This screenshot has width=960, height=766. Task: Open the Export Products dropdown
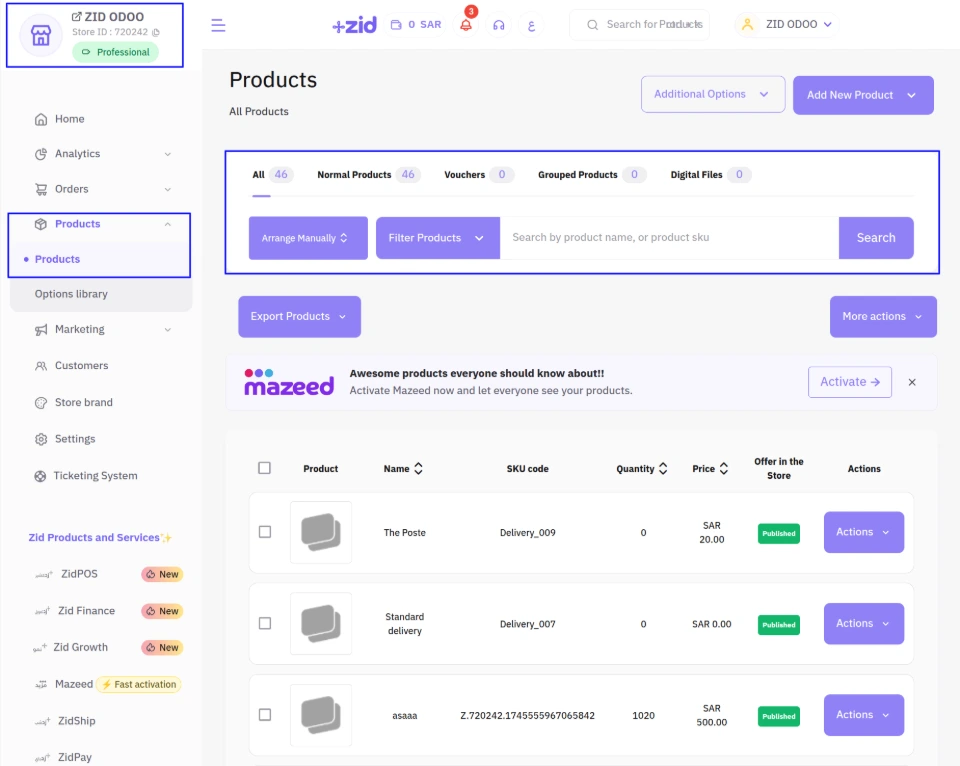pyautogui.click(x=299, y=317)
